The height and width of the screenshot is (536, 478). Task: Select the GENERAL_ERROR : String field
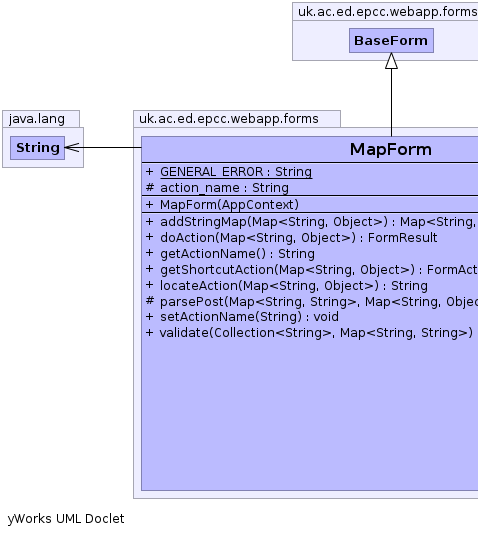coord(229,172)
